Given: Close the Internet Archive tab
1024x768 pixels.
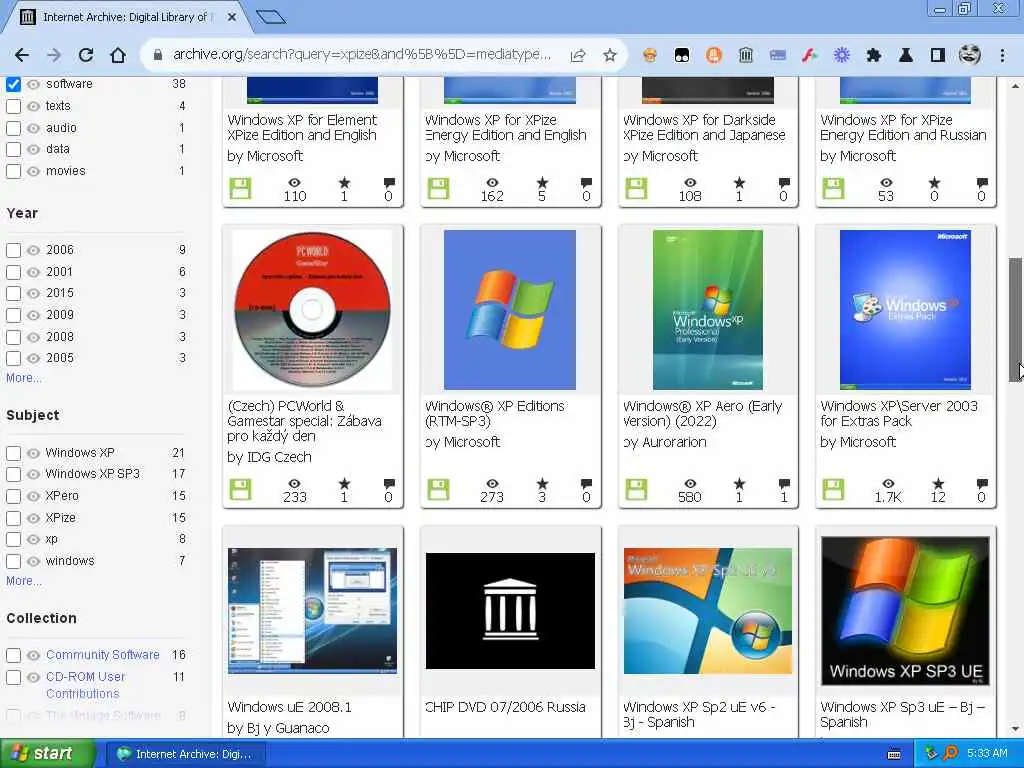Looking at the screenshot, I should pos(232,17).
